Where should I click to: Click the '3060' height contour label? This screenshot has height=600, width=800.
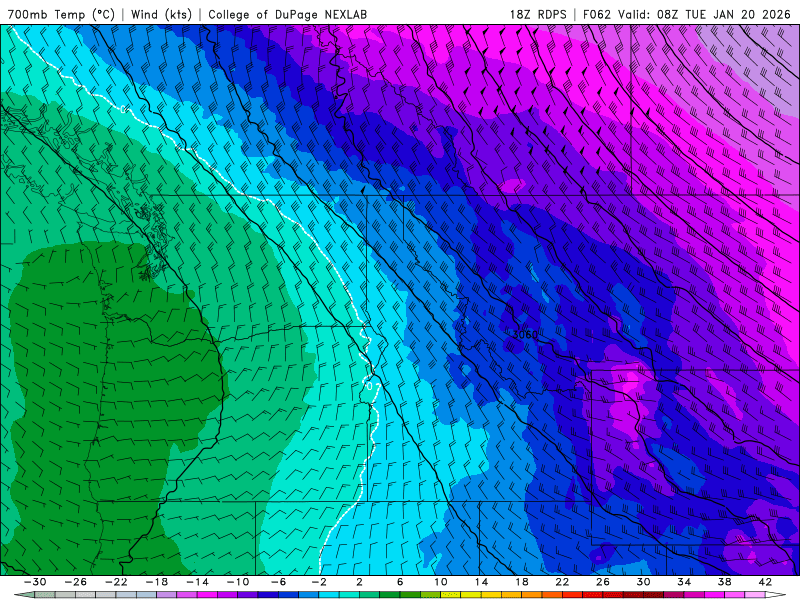point(525,335)
